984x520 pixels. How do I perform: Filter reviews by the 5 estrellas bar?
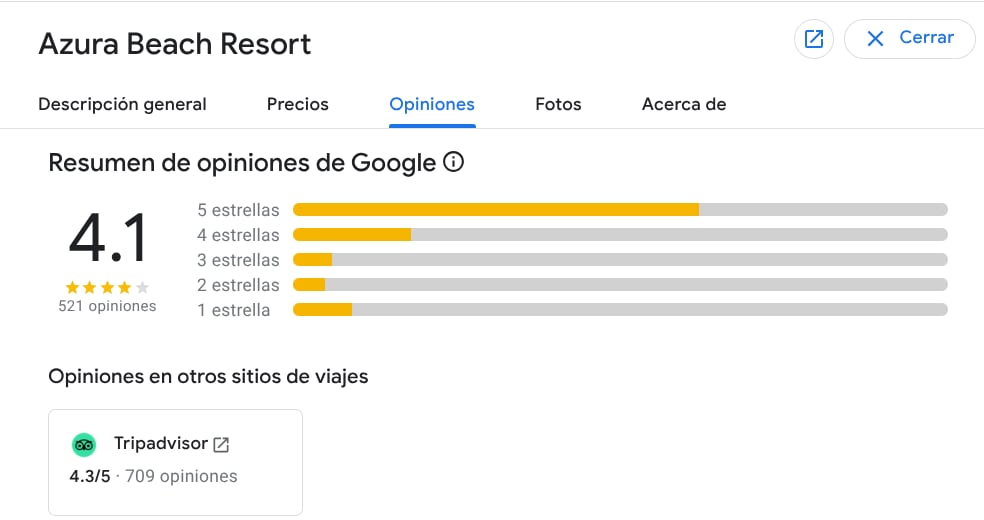click(x=620, y=210)
